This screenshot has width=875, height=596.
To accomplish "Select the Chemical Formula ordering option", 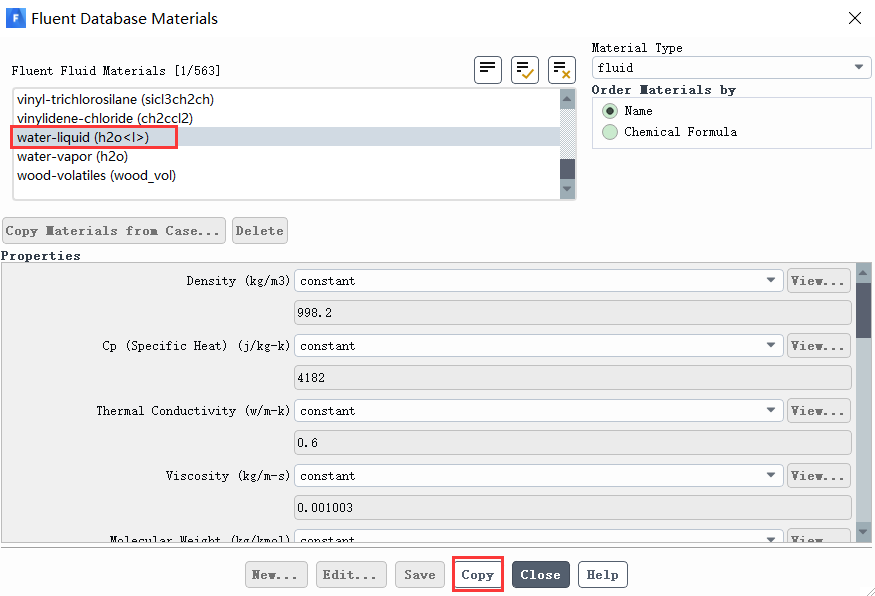I will (x=610, y=132).
